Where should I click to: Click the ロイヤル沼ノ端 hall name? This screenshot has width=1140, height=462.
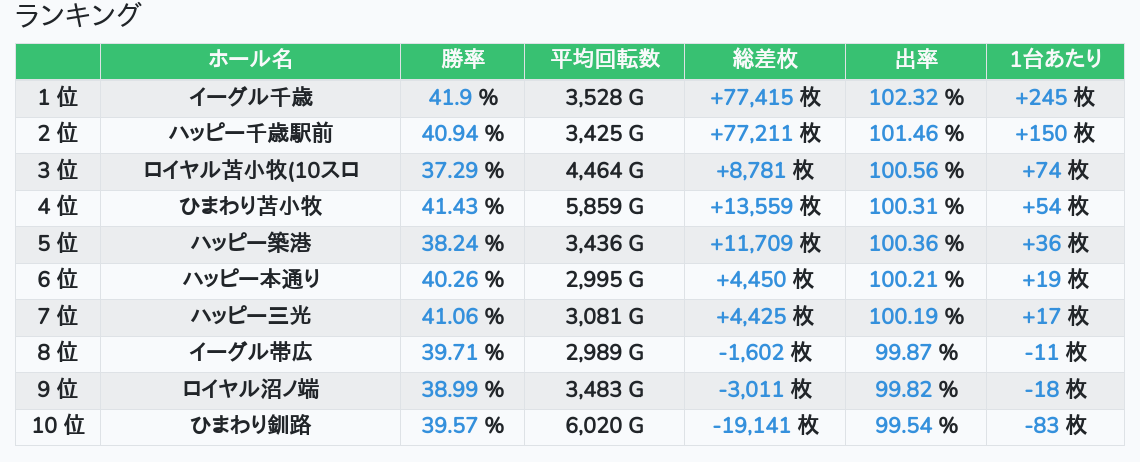click(x=250, y=389)
